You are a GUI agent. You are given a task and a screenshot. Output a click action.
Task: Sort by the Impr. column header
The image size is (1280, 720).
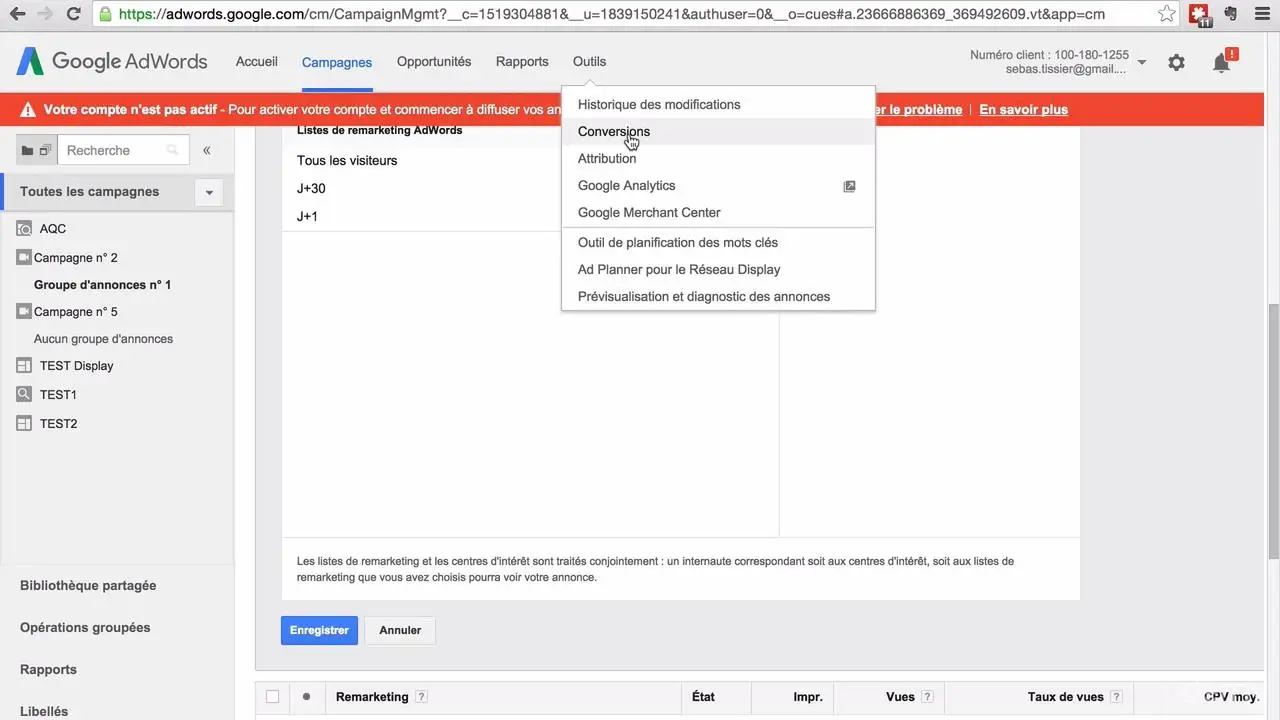click(808, 697)
